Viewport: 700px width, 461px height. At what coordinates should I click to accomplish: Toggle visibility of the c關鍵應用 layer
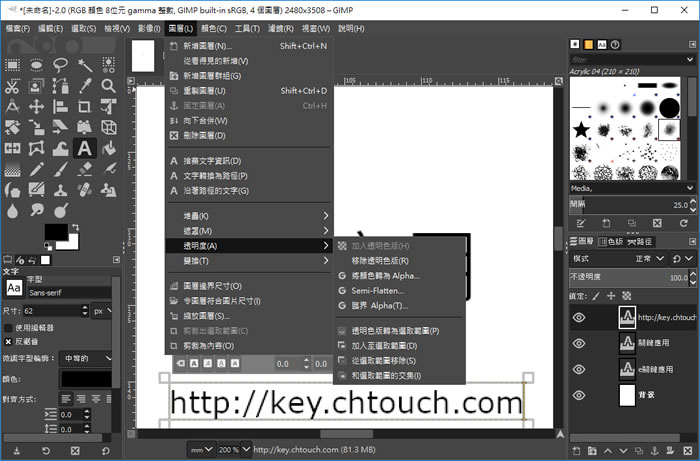(x=579, y=369)
